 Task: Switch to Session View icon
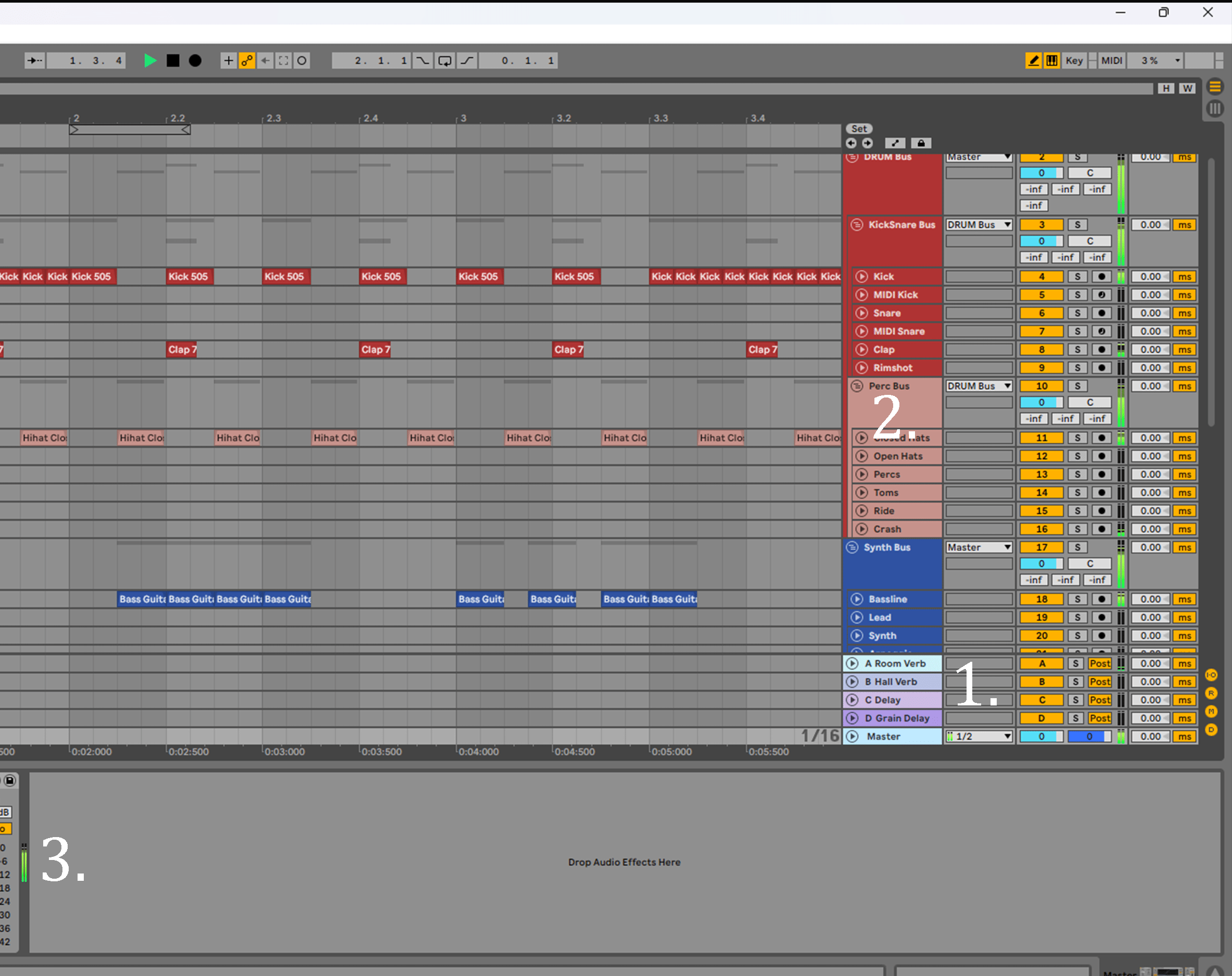pyautogui.click(x=1214, y=108)
